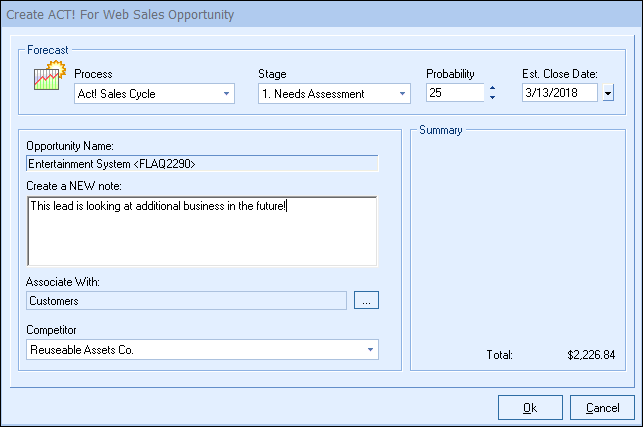Open the Process dropdown (Act! Sales Cycle)
Screen dimensions: 643x427
154,94
